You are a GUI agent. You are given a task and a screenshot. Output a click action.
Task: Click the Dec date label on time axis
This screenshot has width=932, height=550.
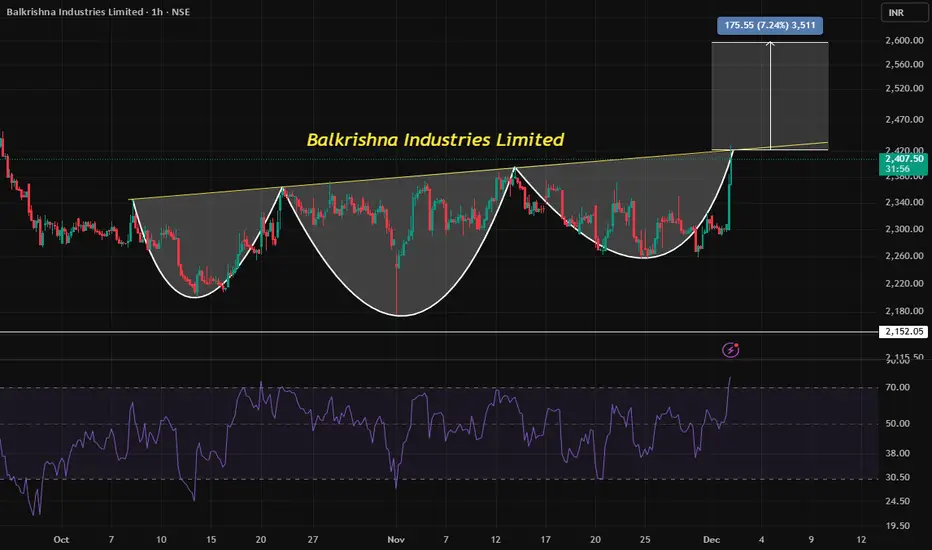point(711,539)
